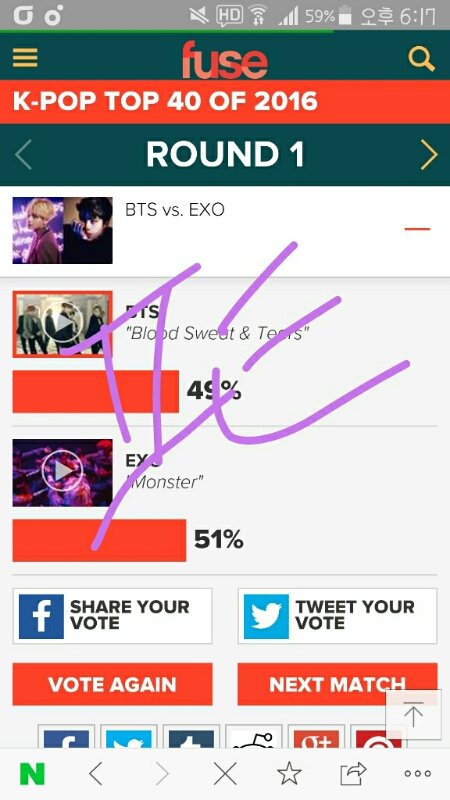Viewport: 450px width, 800px height.
Task: Jump back to top arrow icon
Action: pos(413,715)
